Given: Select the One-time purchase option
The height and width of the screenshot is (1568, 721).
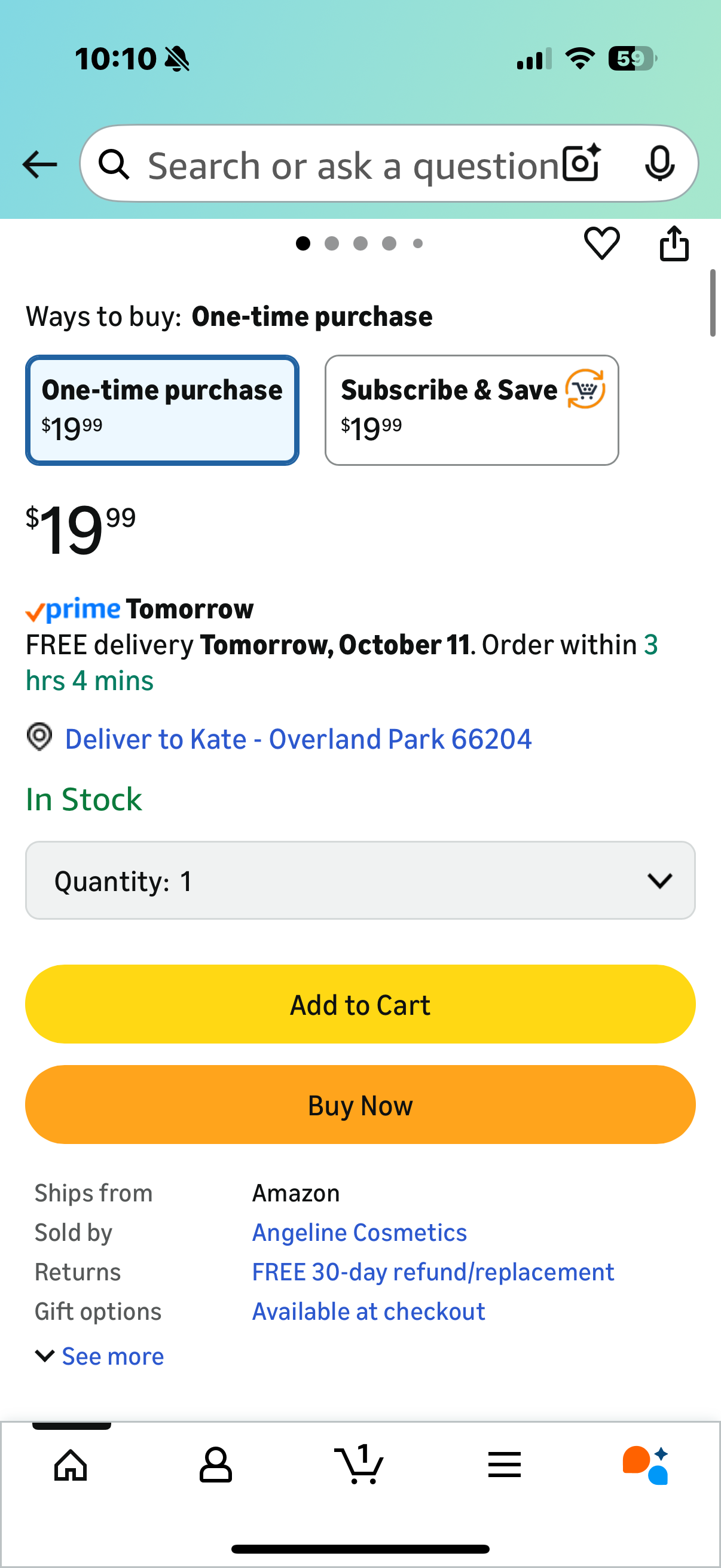Looking at the screenshot, I should [162, 410].
